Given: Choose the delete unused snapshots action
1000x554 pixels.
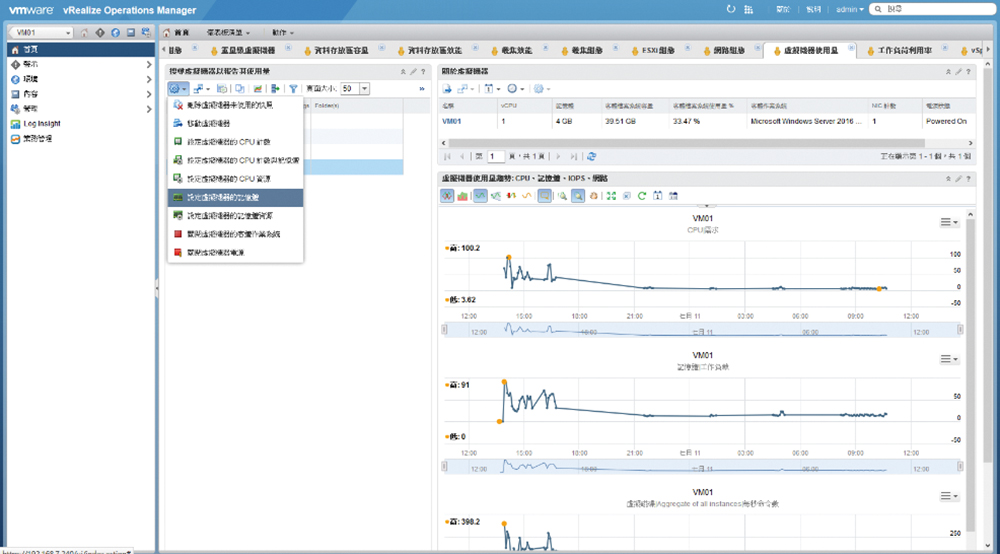Looking at the screenshot, I should pos(235,105).
